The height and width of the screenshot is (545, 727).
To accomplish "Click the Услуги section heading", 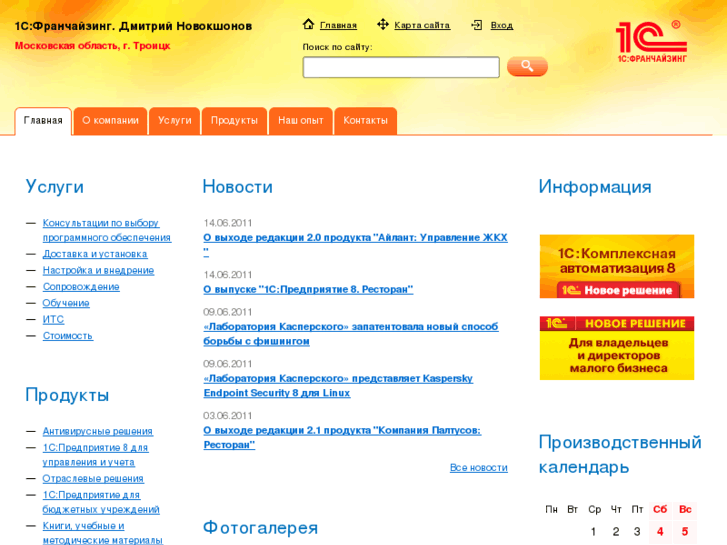I will (x=55, y=186).
